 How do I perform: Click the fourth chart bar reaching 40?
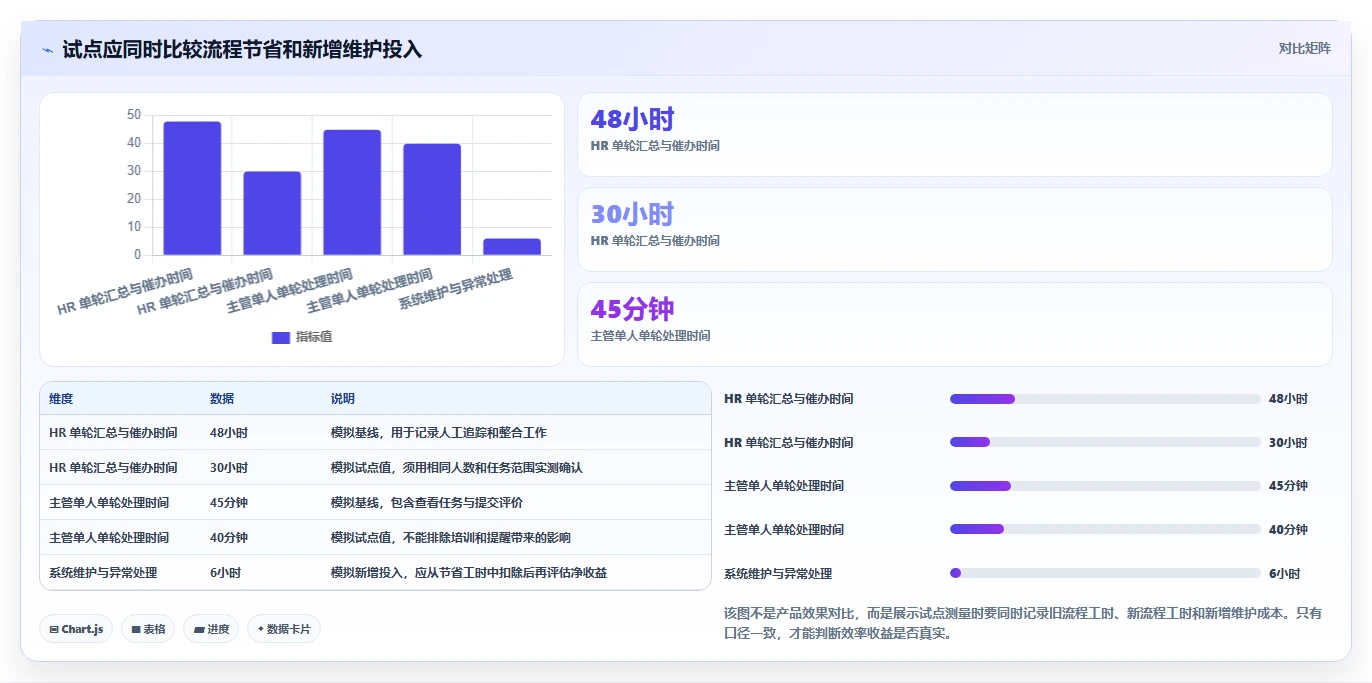point(432,199)
